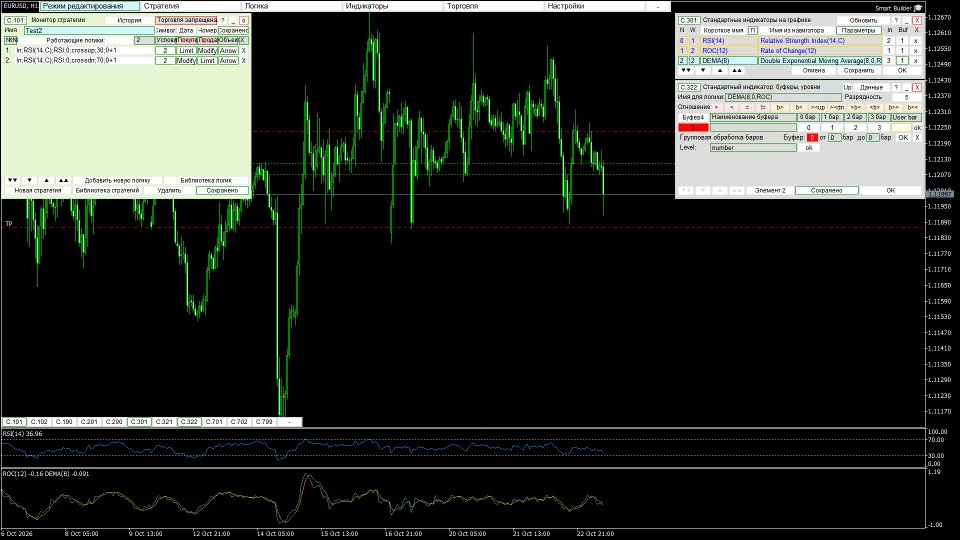Select the b> relation operator
Image resolution: width=960 pixels, height=540 pixels.
coord(780,107)
